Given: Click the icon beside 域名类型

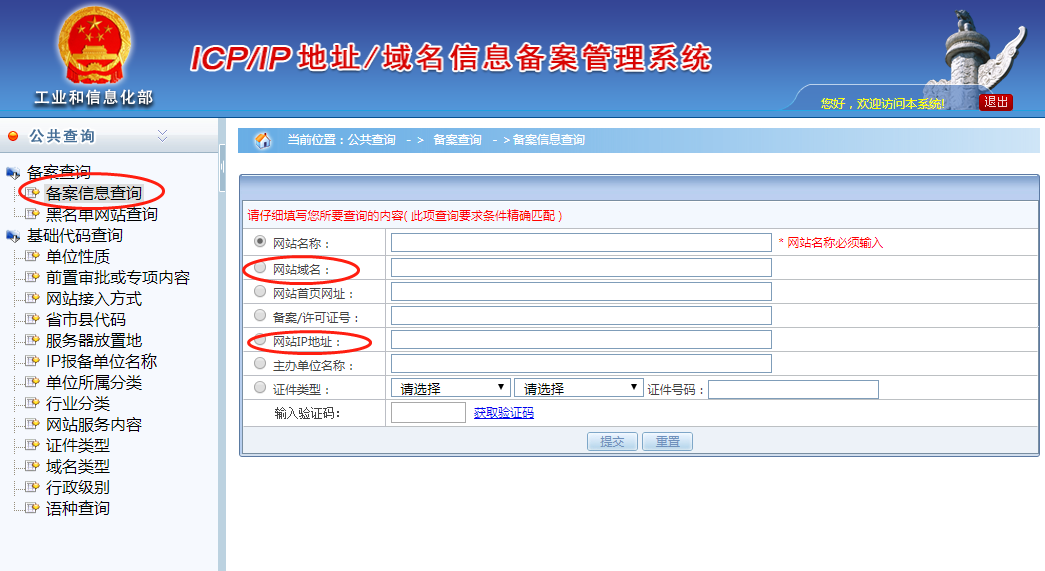Looking at the screenshot, I should pyautogui.click(x=32, y=466).
